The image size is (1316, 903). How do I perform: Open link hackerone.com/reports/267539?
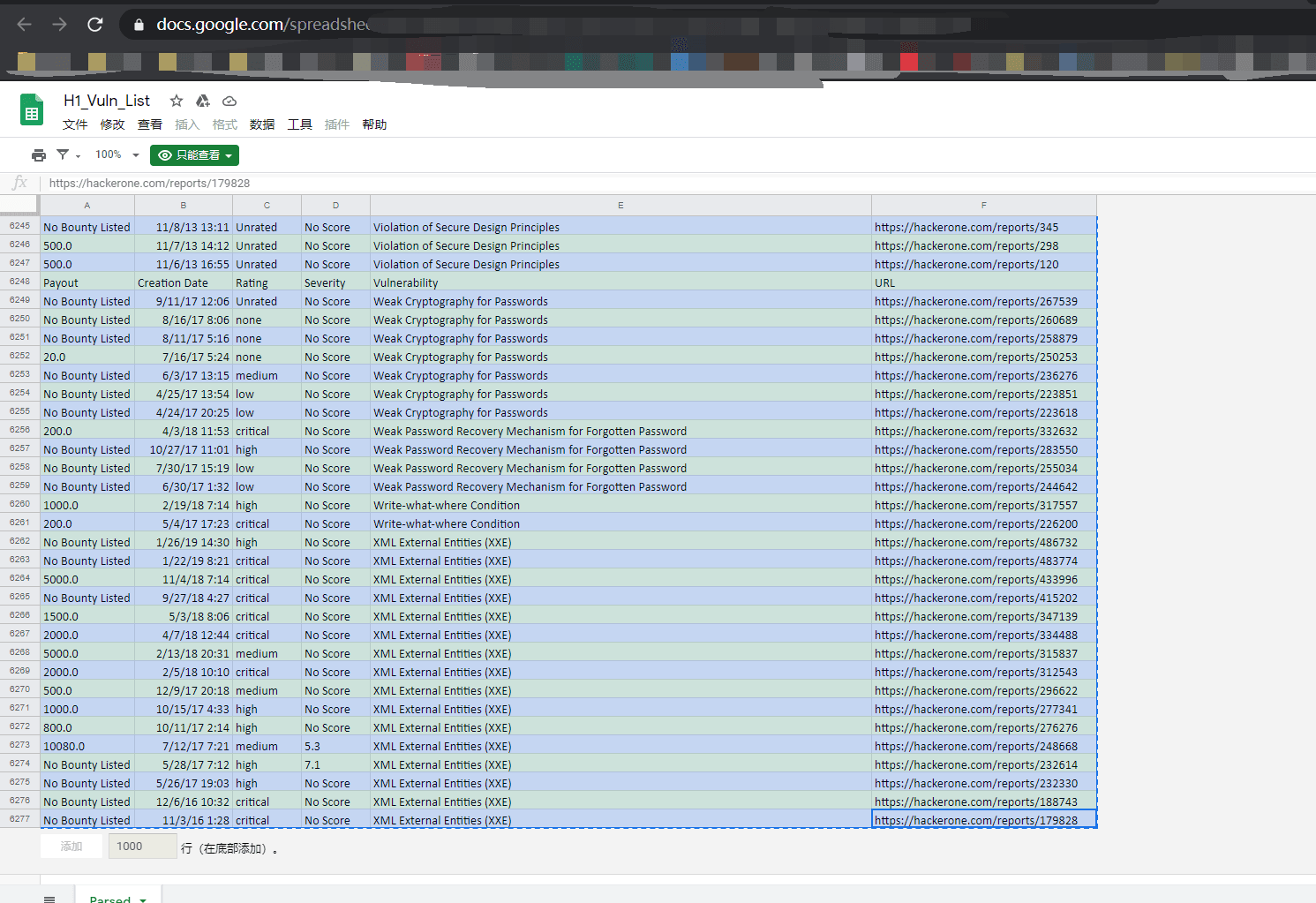point(976,302)
